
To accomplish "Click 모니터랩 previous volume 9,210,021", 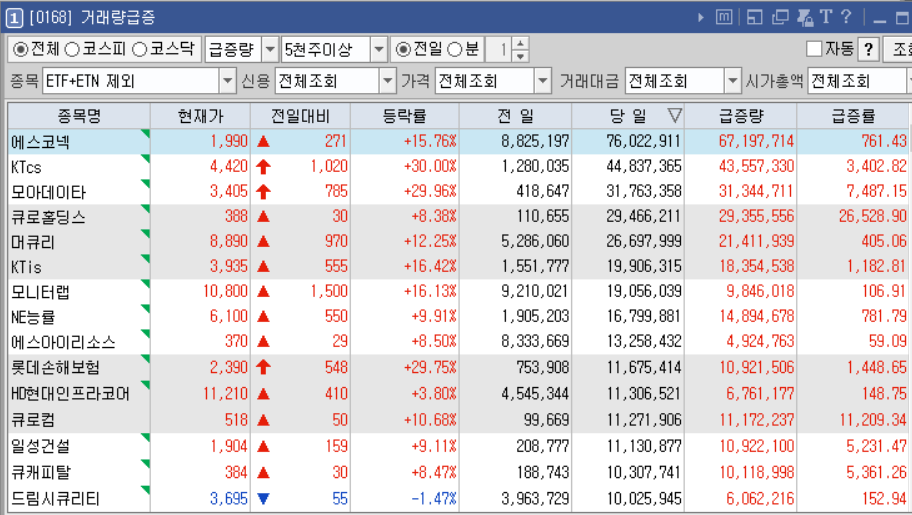I will pos(535,292).
